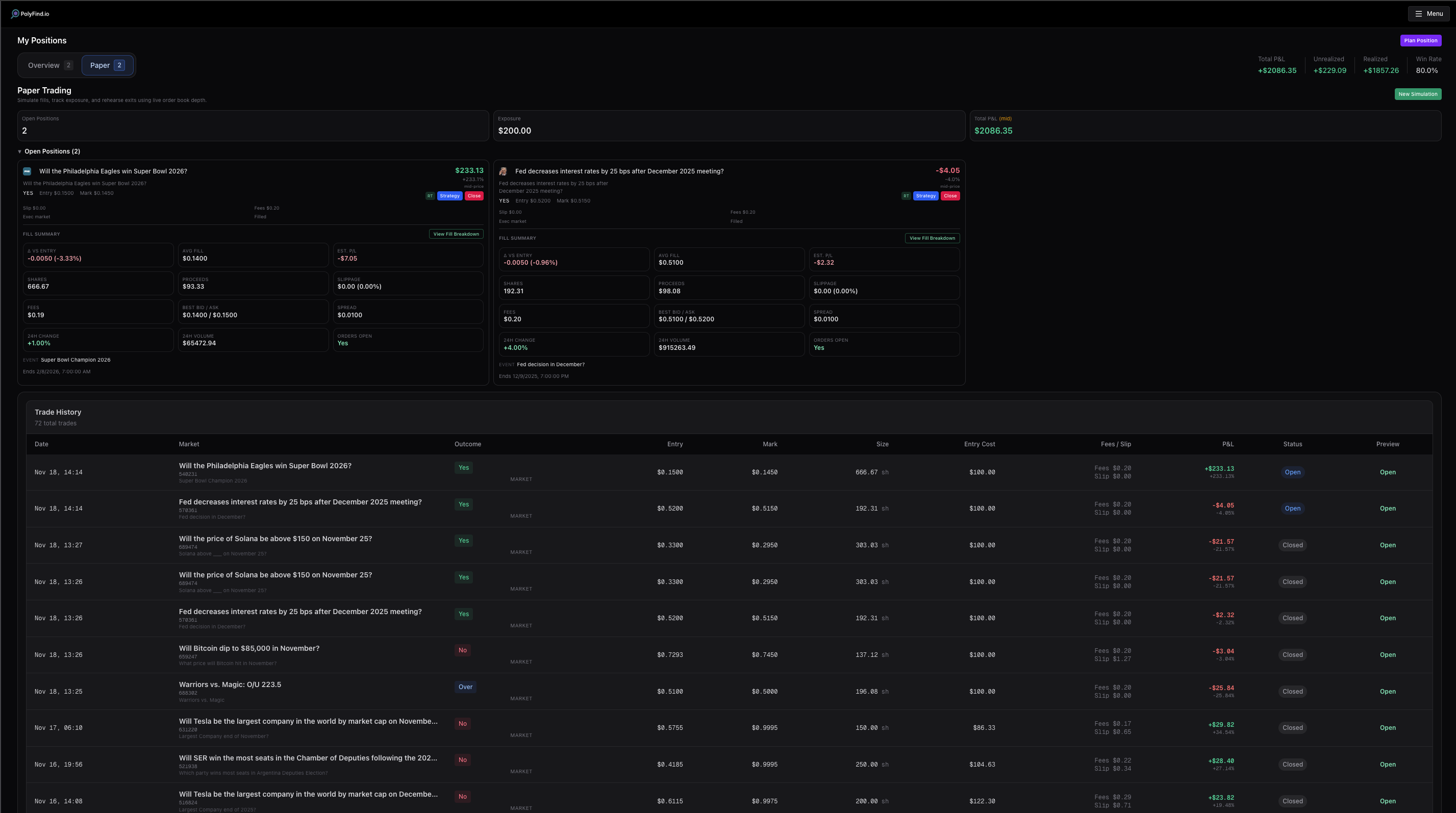
Task: Toggle RT badge on Fed position
Action: tap(906, 196)
